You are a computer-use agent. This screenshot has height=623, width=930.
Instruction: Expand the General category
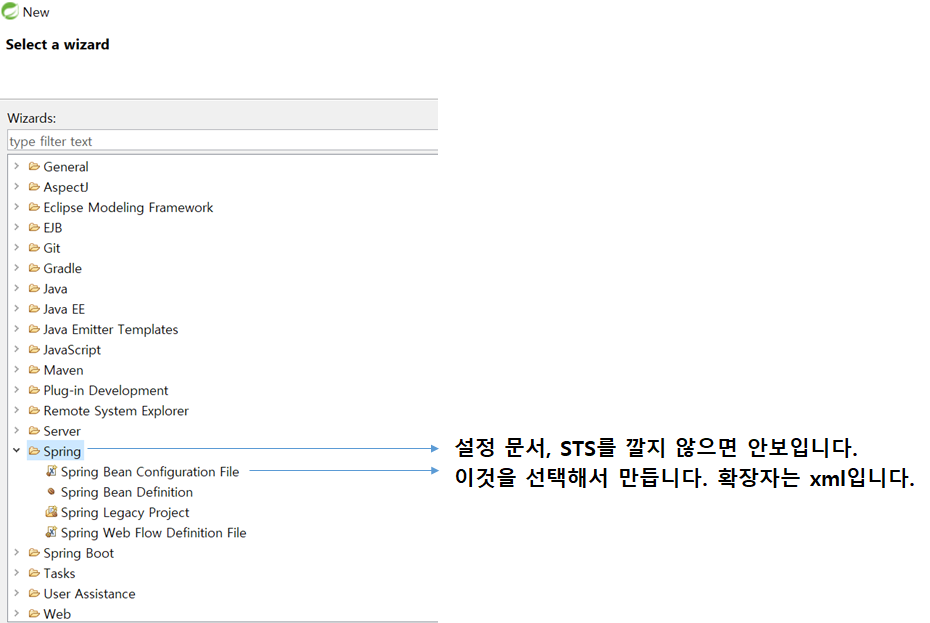tap(17, 167)
